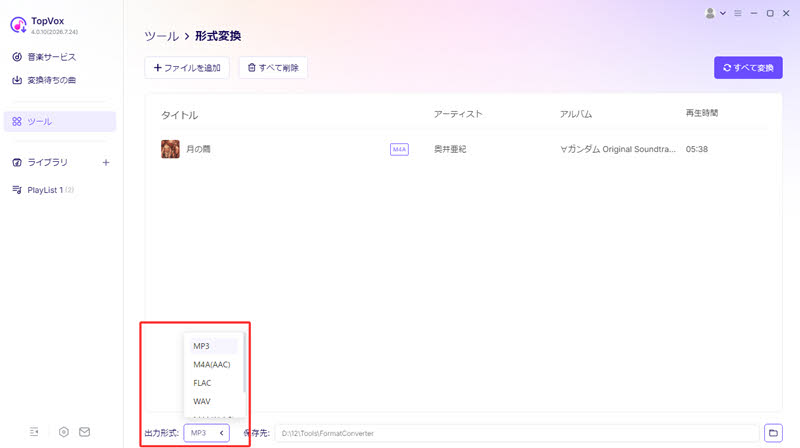800x448 pixels.
Task: Click すべて変換 button
Action: 748,67
